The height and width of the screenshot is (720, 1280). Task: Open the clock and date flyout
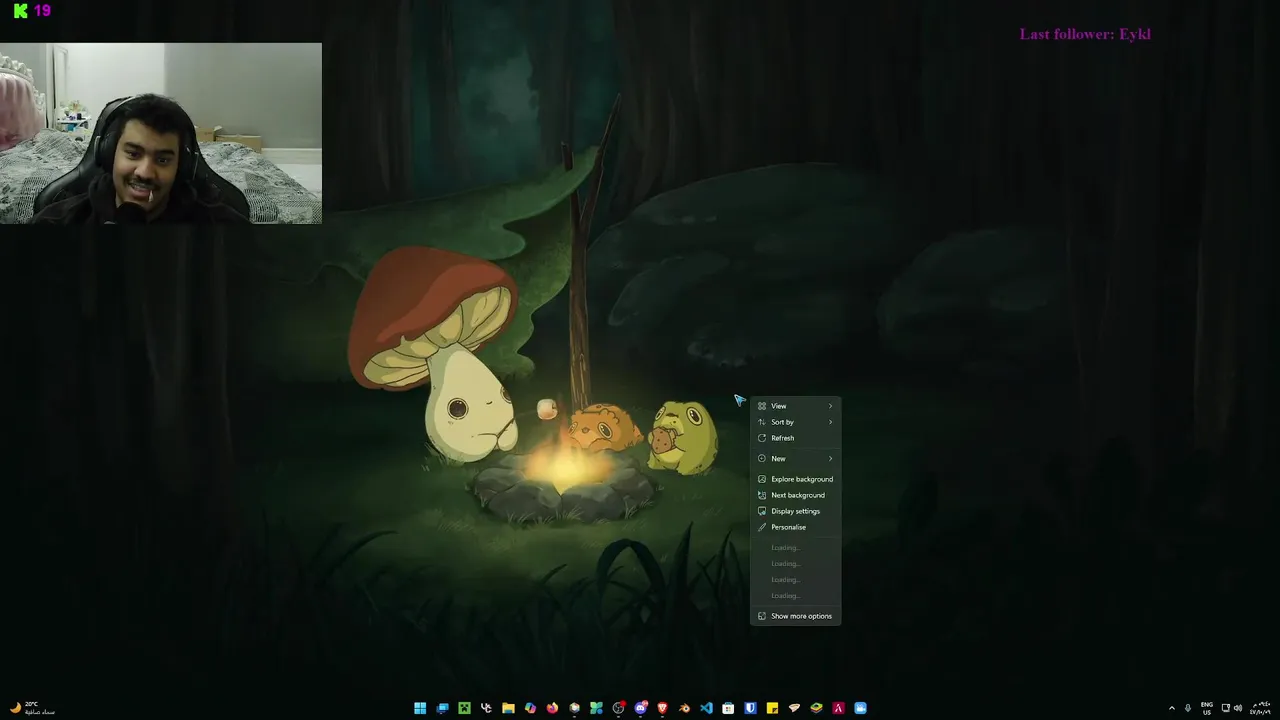tap(1260, 708)
